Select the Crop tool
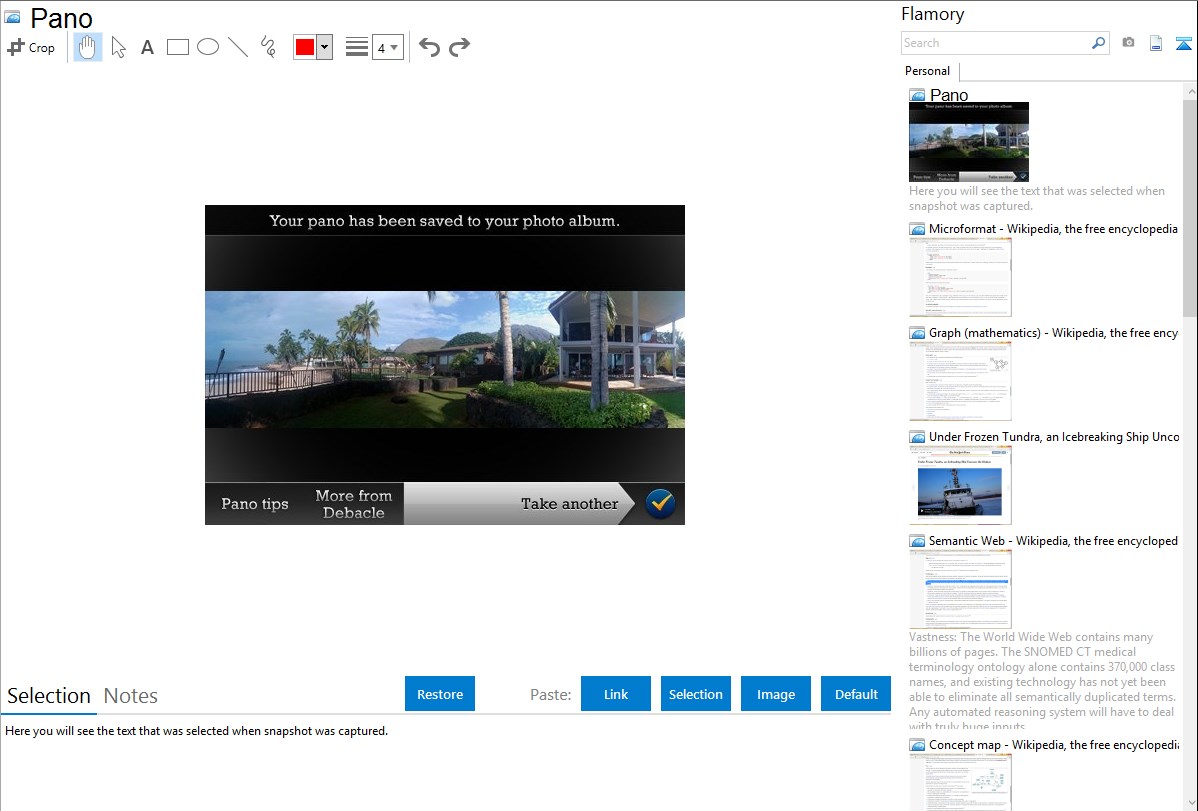 point(31,47)
